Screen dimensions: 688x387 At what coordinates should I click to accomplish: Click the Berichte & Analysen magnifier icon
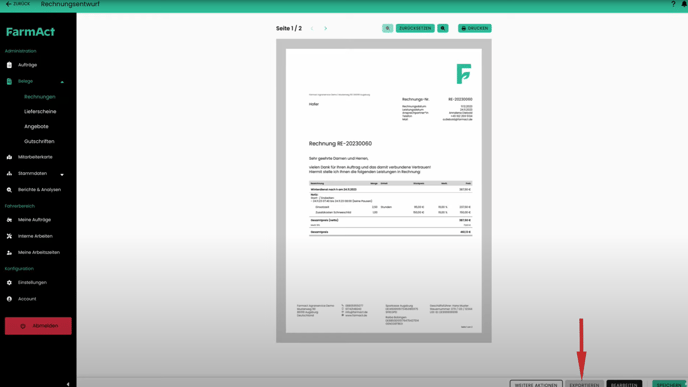pos(9,190)
